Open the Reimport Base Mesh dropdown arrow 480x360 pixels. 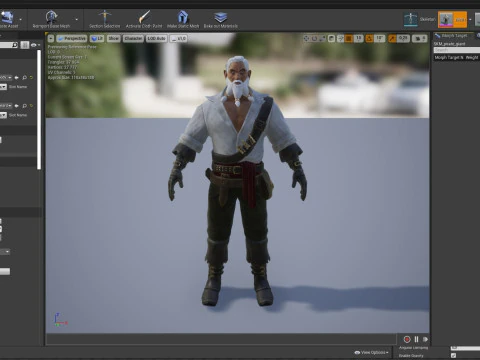click(x=77, y=19)
